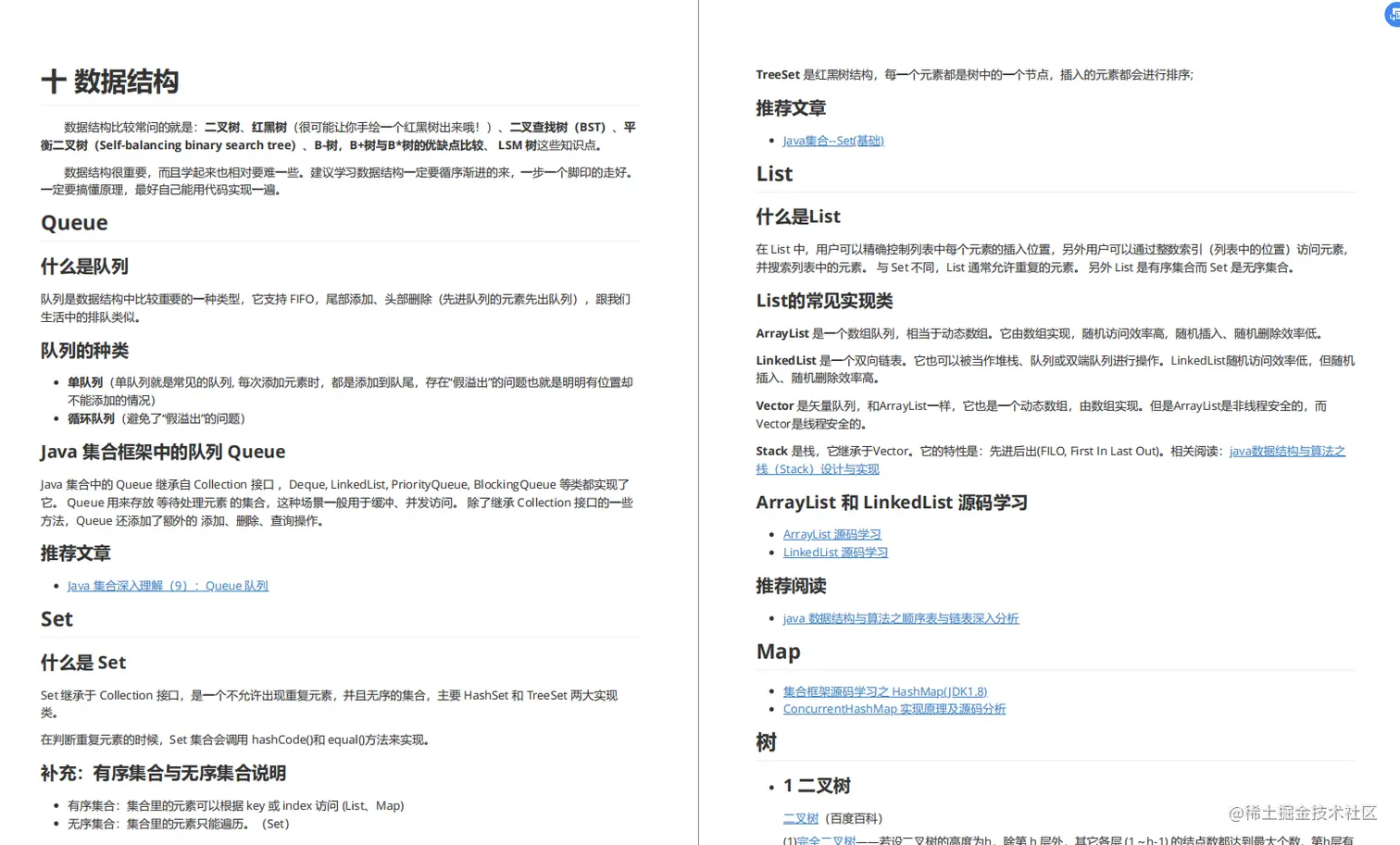The height and width of the screenshot is (845, 1400).
Task: Open the ConcurrentHashMap 实现原理及源码分析 link
Action: (894, 708)
